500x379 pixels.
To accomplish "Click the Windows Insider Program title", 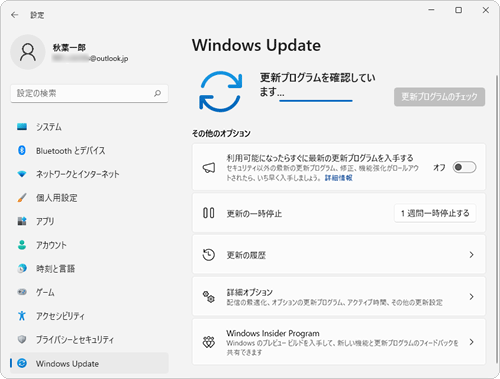I will [273, 333].
